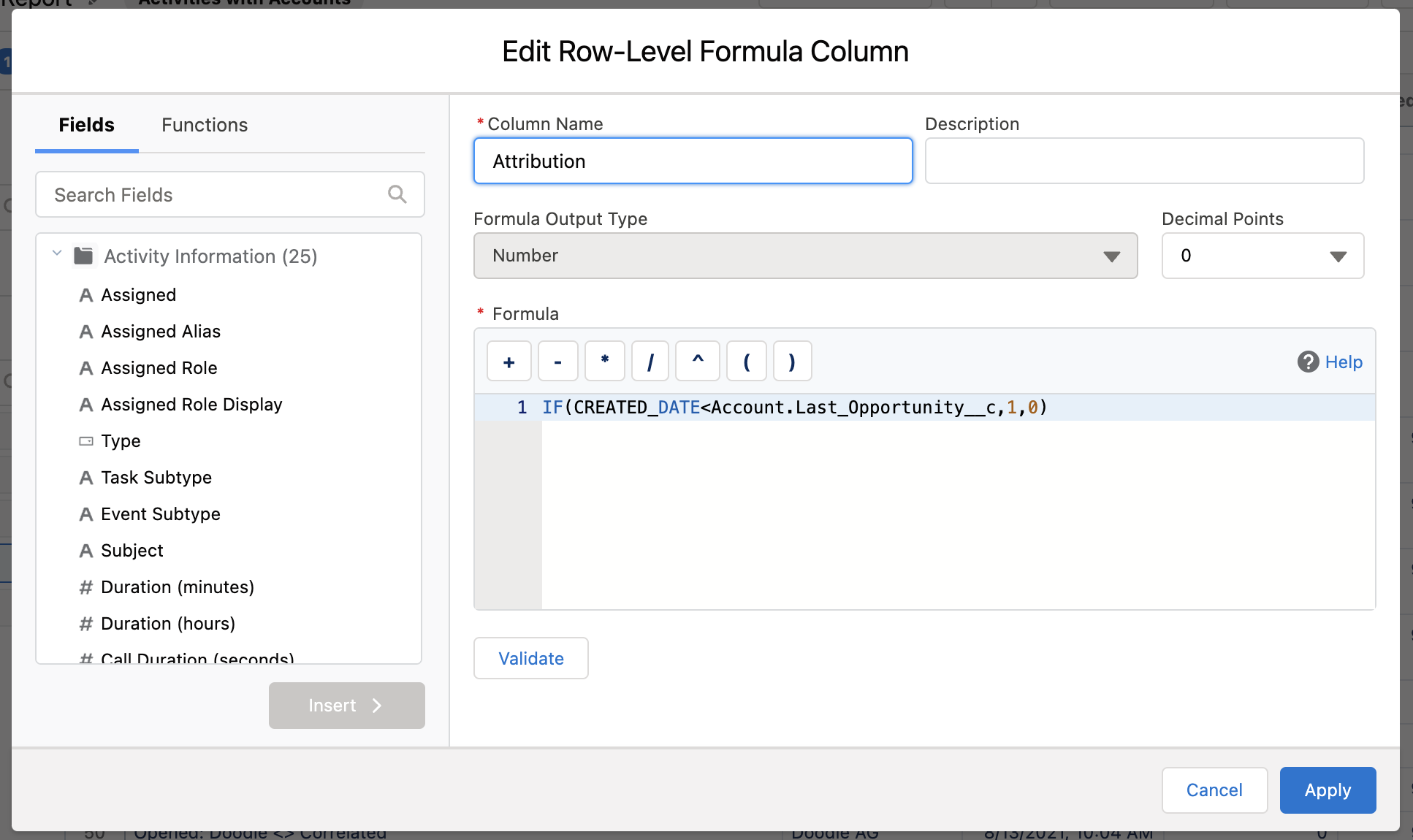This screenshot has height=840, width=1413.
Task: Select the Assigned field
Action: point(138,295)
